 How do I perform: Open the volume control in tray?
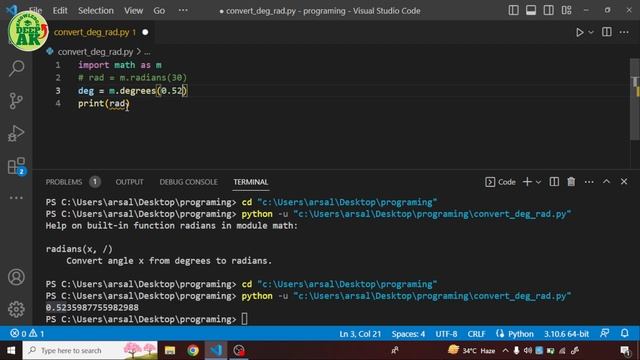[x=528, y=351]
